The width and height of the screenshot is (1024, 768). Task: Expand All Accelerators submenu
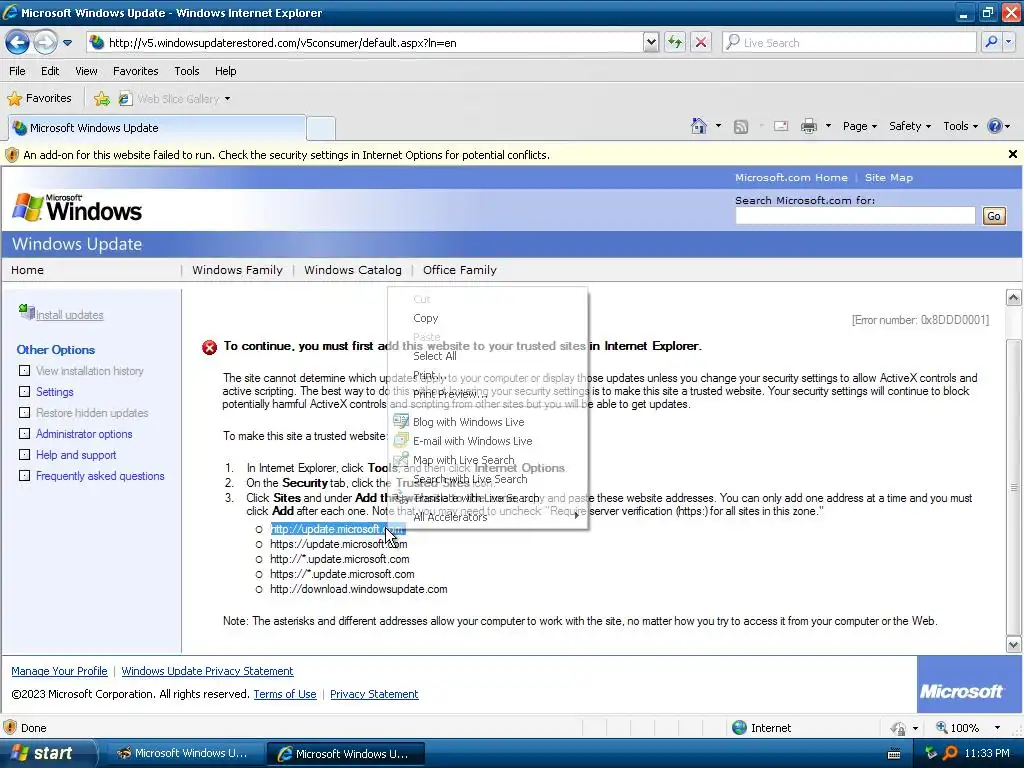pos(487,517)
